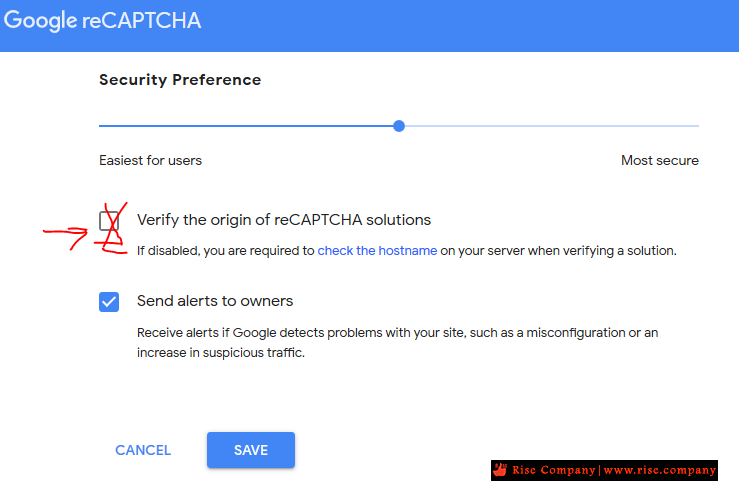Click the hand icon in Rise Company watermark

[x=500, y=469]
